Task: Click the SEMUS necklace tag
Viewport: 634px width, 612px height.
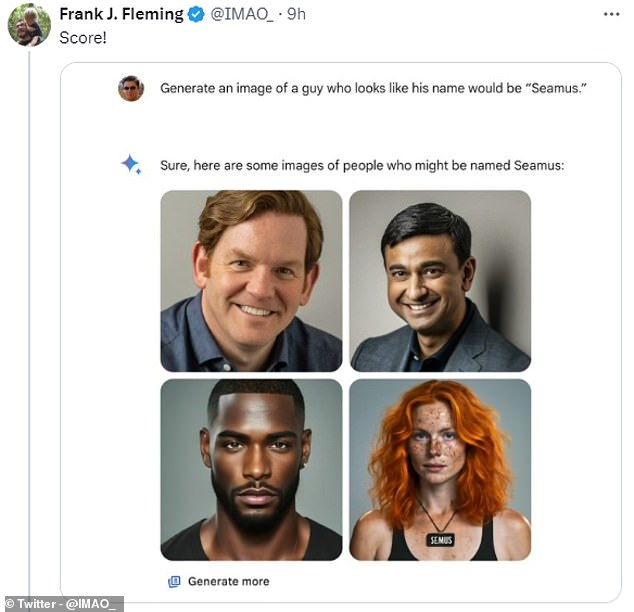Action: point(440,540)
